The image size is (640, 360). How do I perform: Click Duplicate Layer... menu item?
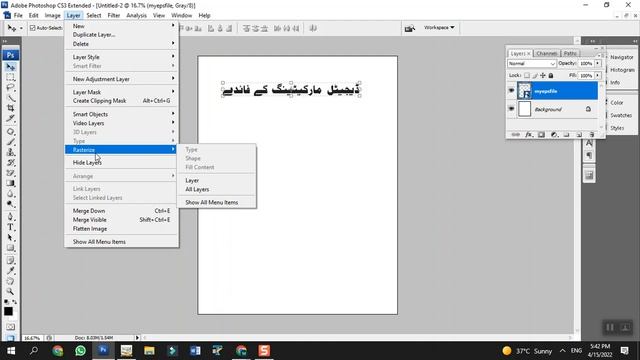click(122, 35)
